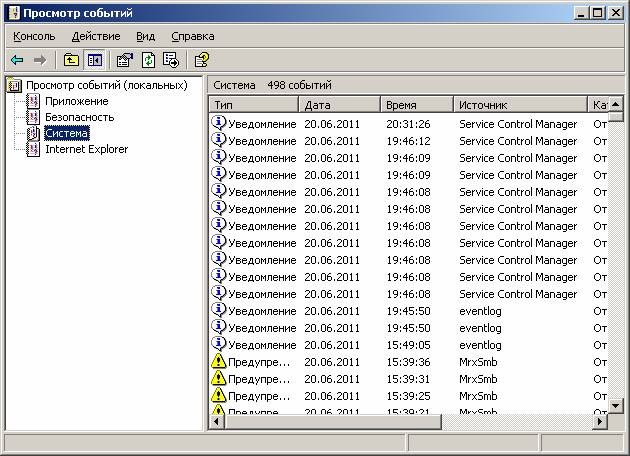Click the Export list toolbar icon

coord(171,60)
